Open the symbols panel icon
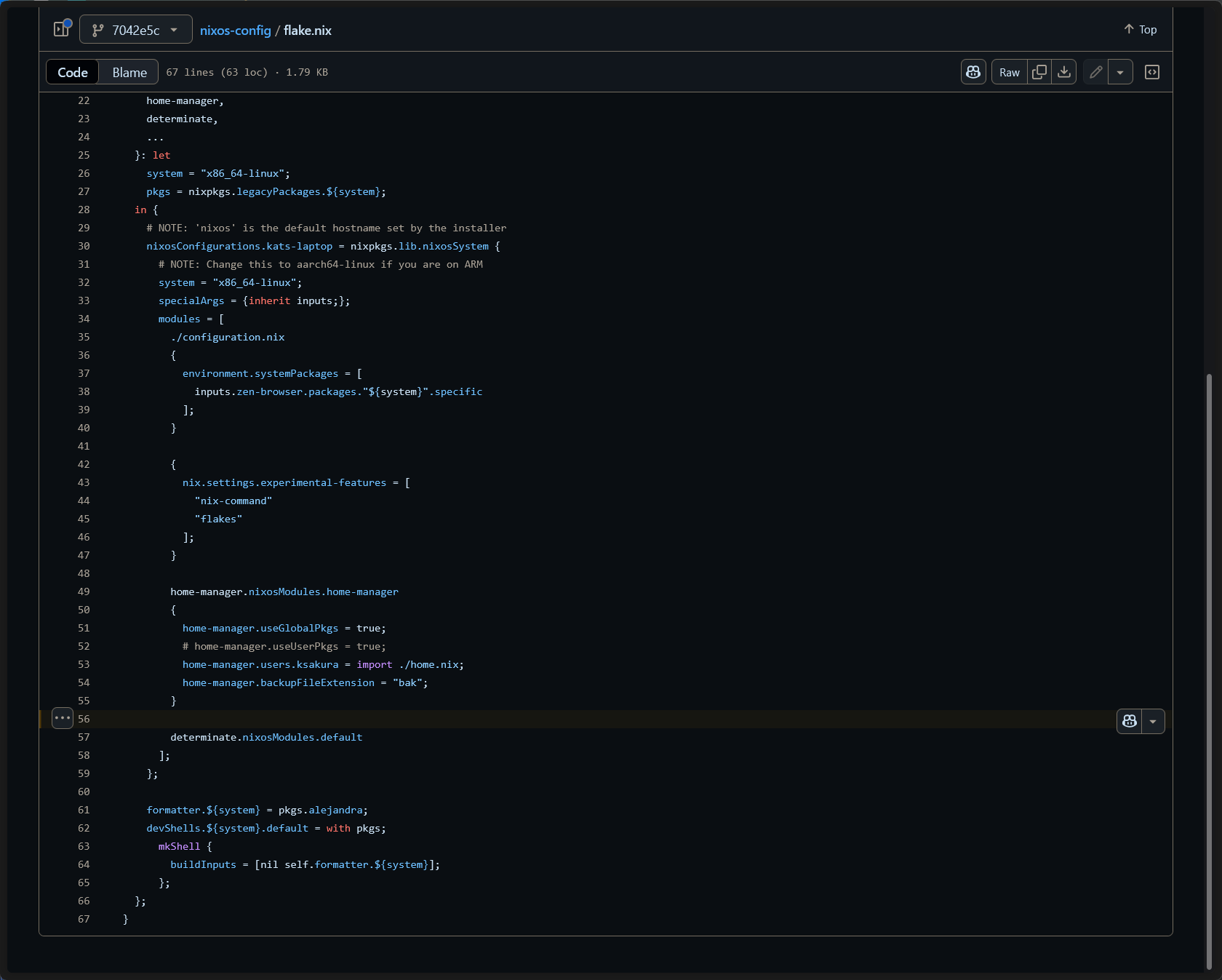The height and width of the screenshot is (980, 1222). click(1152, 72)
